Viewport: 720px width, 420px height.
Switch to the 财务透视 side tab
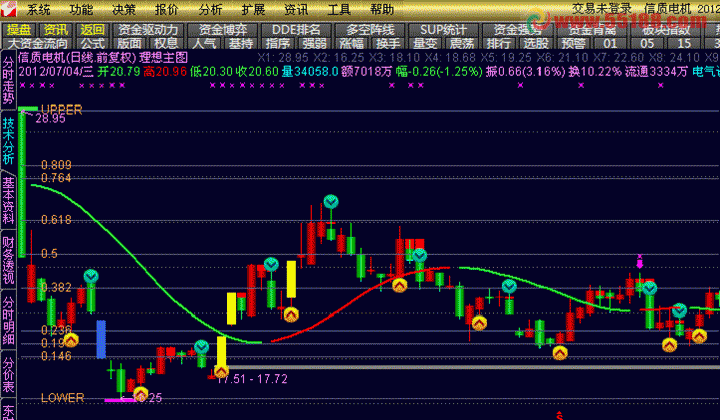pos(8,260)
